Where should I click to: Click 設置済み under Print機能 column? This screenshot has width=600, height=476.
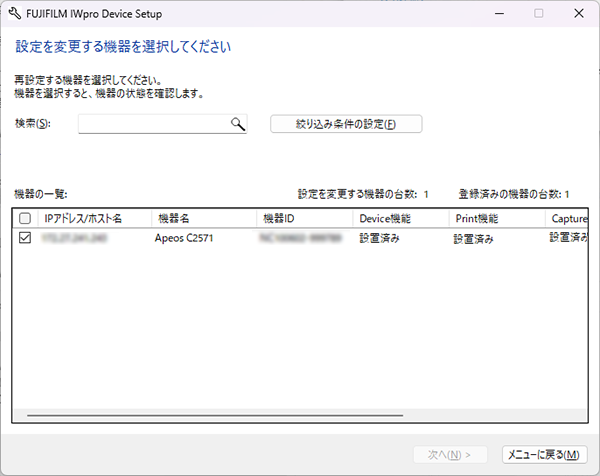(x=473, y=239)
